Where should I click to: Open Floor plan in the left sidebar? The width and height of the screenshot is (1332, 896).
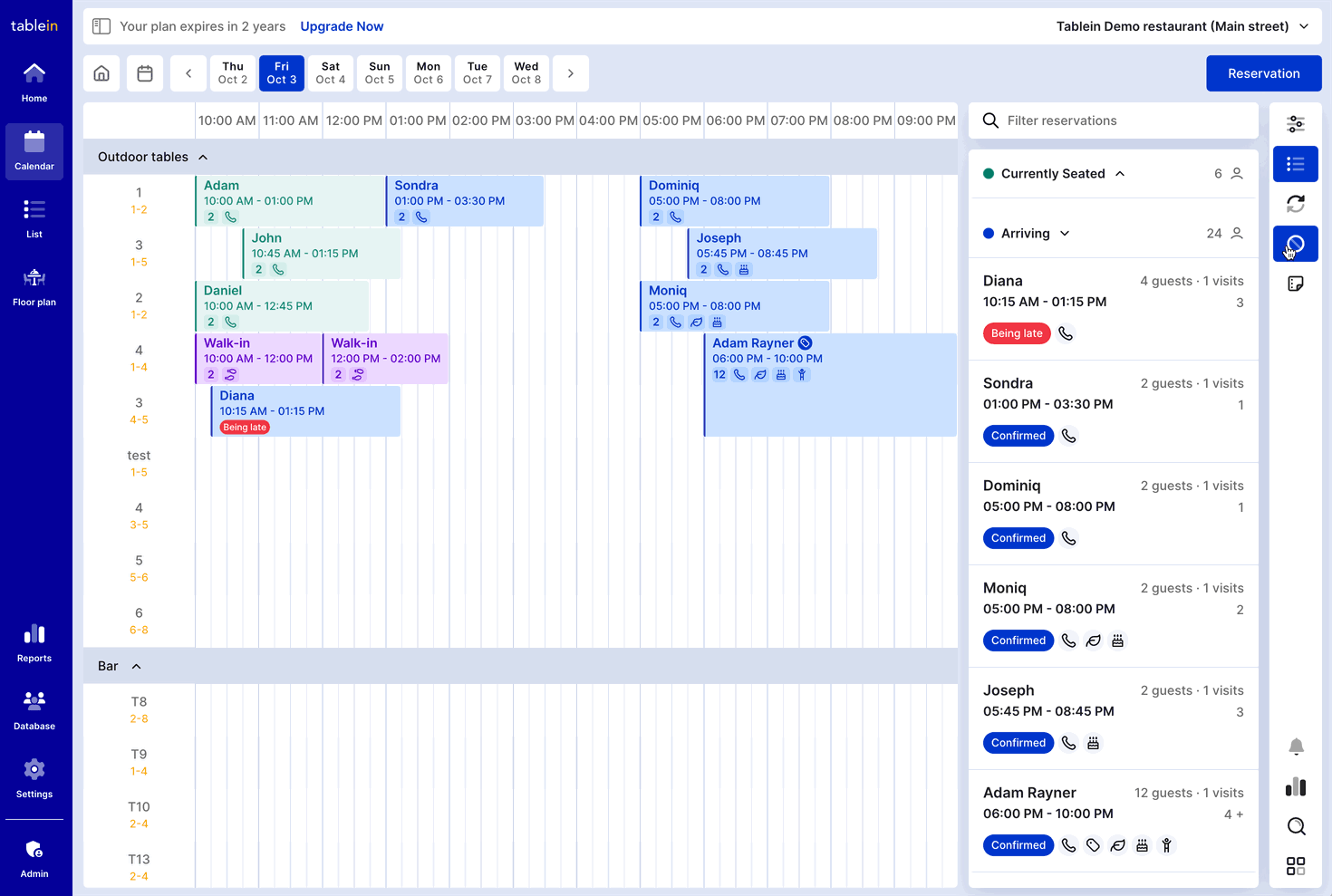point(34,286)
